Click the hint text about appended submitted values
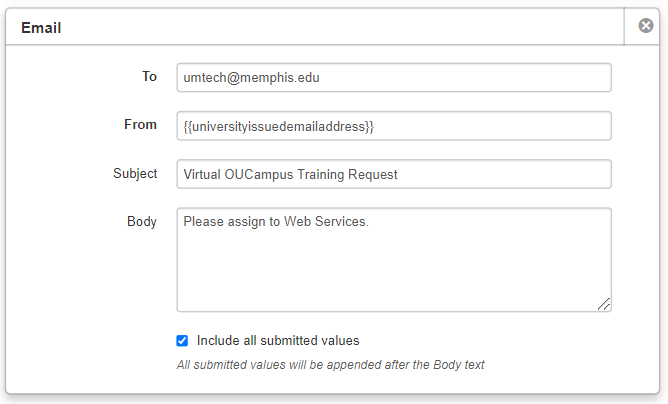The width and height of the screenshot is (668, 404). tap(330, 365)
